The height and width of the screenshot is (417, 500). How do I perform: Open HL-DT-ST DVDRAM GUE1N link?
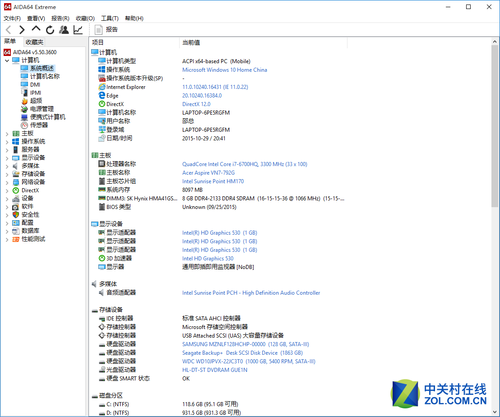pos(215,370)
